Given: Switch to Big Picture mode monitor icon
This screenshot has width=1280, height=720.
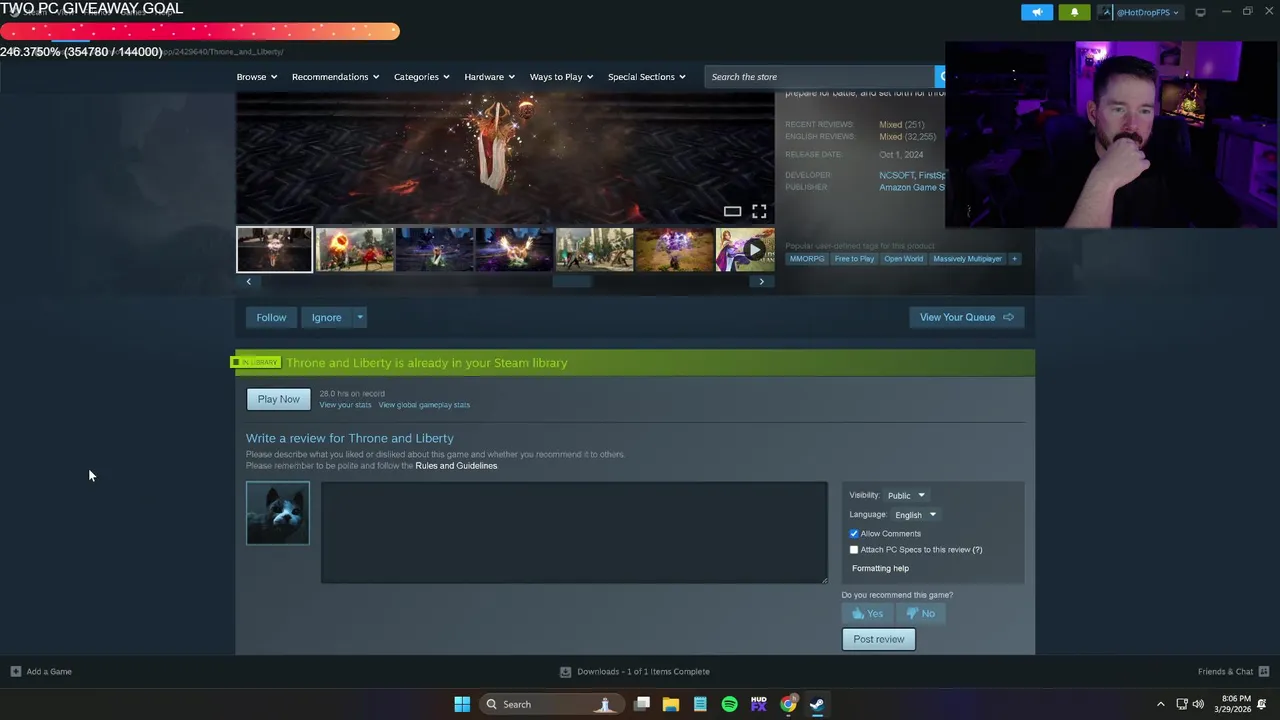Looking at the screenshot, I should pyautogui.click(x=1200, y=12).
